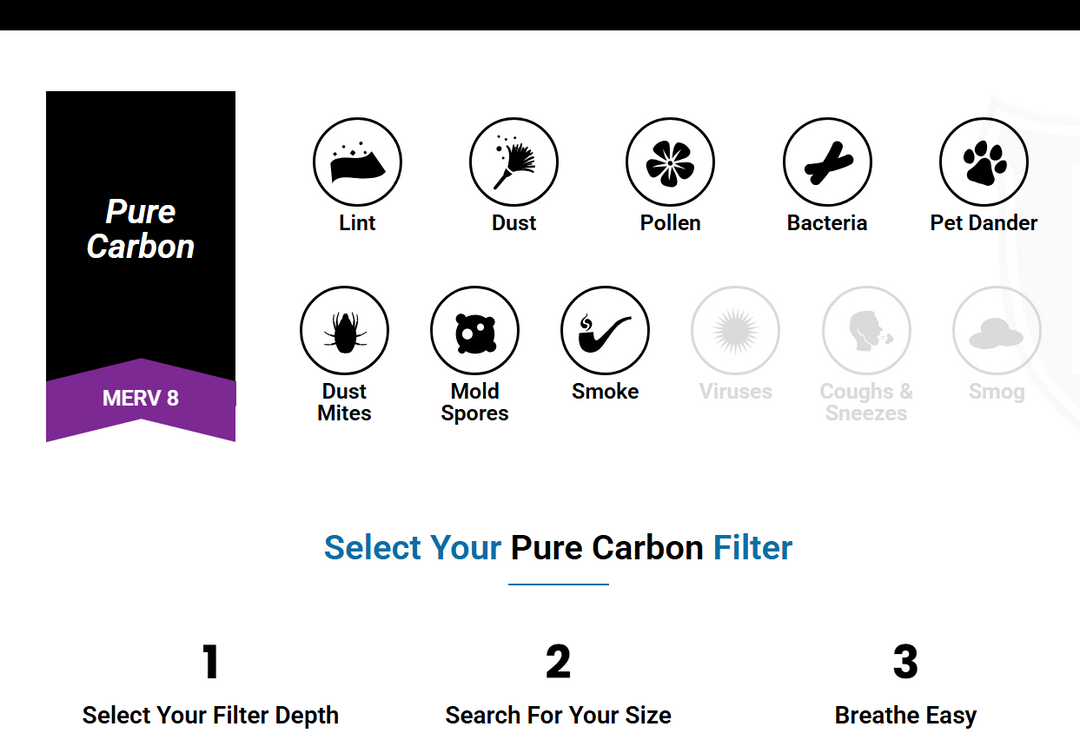Click Select Your Filter Depth step
This screenshot has height=753, width=1080.
[x=210, y=716]
